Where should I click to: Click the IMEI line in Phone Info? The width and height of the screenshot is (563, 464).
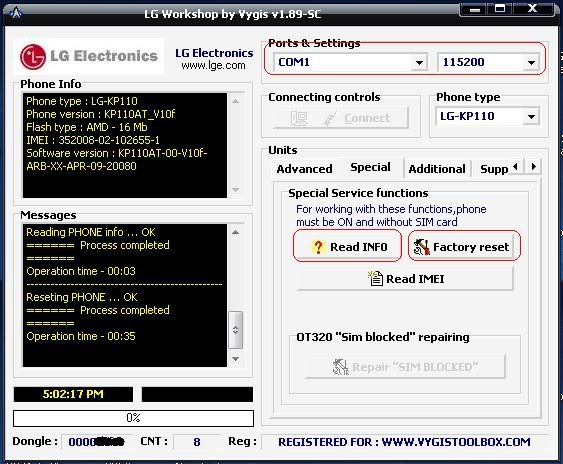coord(93,140)
